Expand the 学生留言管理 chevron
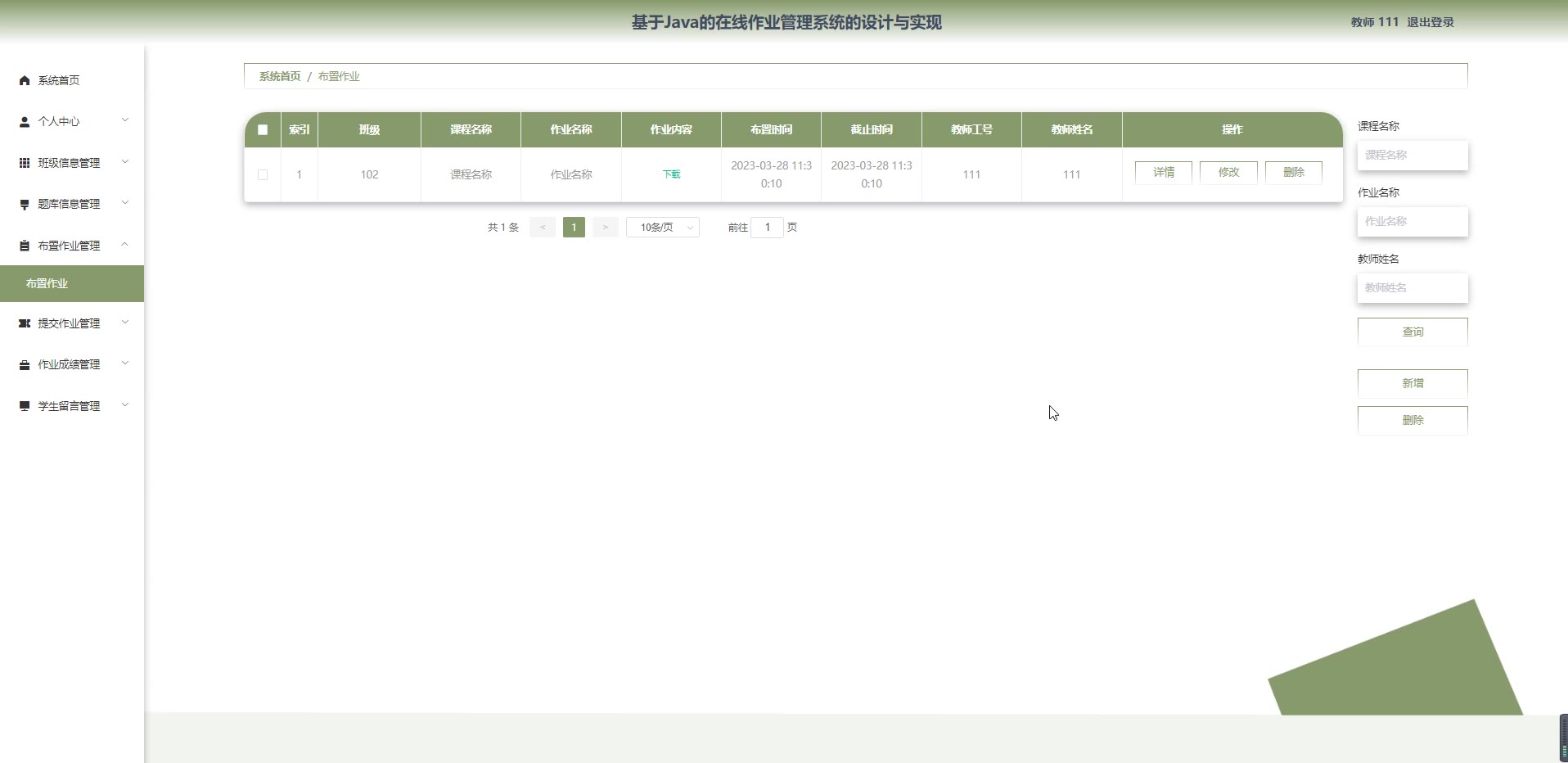This screenshot has width=1568, height=763. [x=125, y=405]
